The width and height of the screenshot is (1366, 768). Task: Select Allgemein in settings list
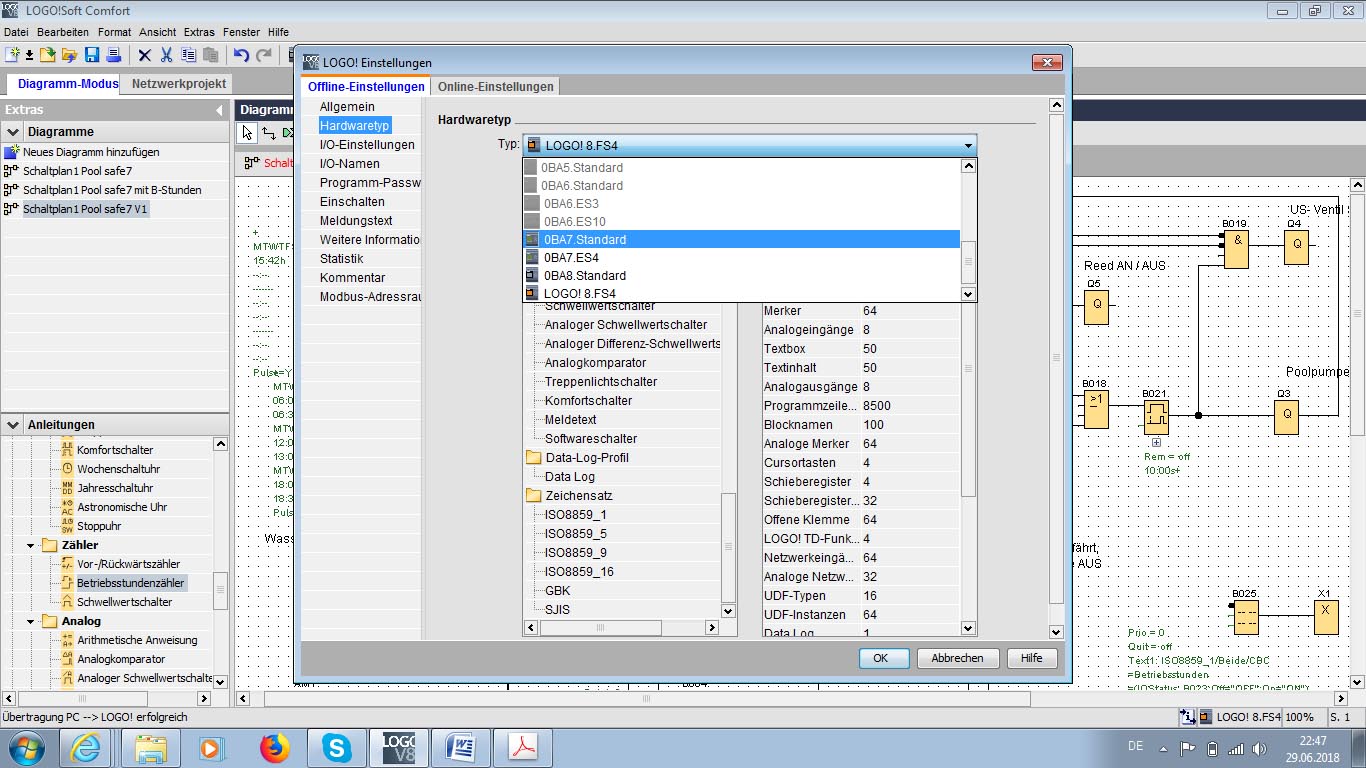[x=347, y=107]
